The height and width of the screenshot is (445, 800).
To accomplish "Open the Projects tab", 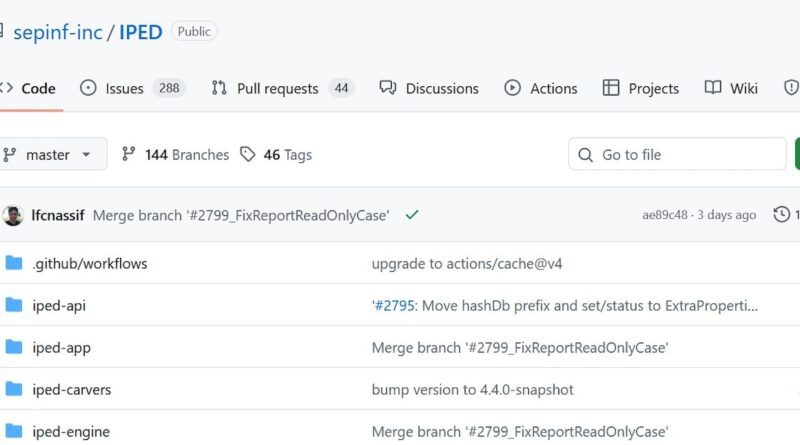I will [641, 88].
